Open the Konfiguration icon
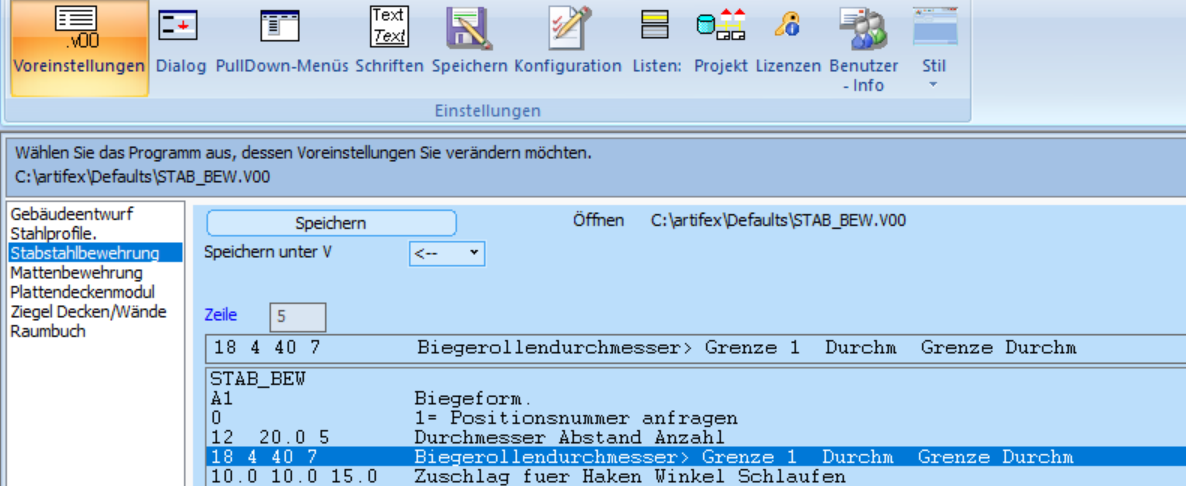Viewport: 1186px width, 486px height. click(568, 27)
